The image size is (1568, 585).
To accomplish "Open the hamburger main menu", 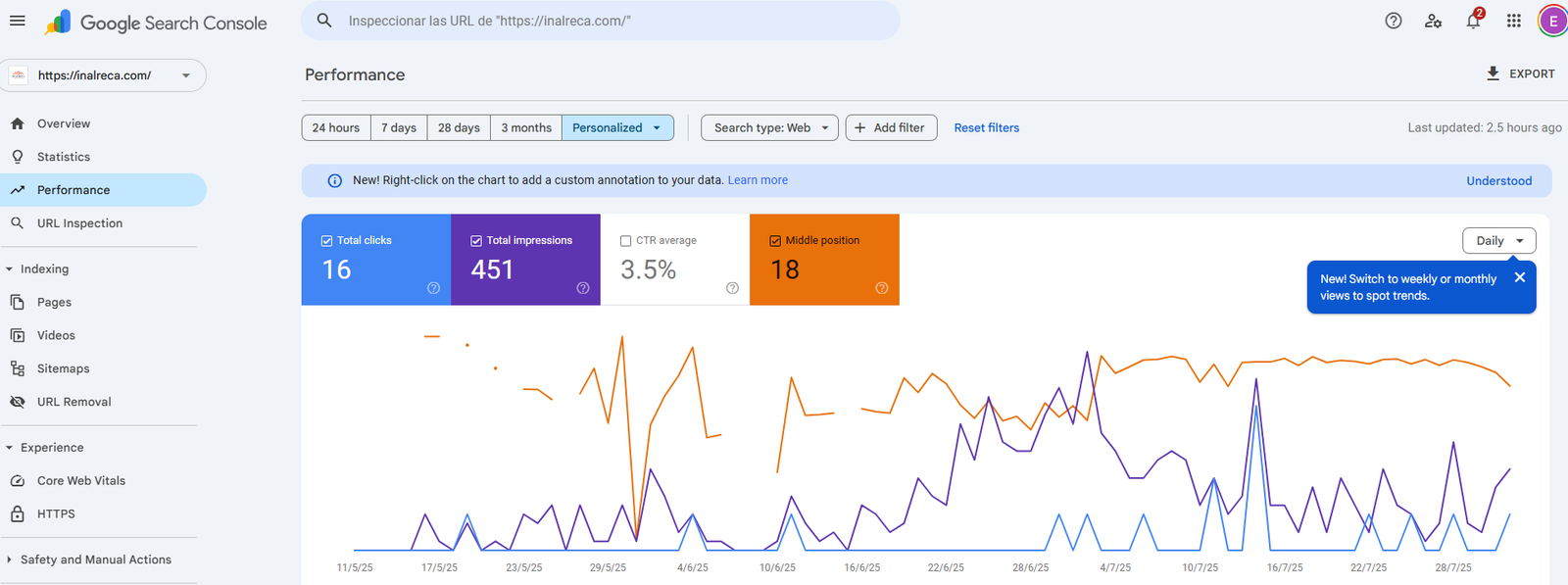I will pos(18,21).
